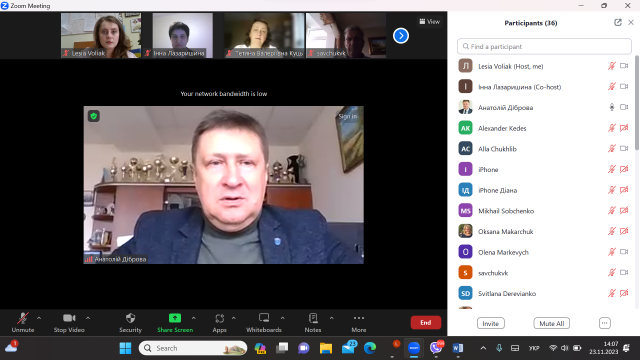Click the green encryption shield icon
Viewport: 640px width, 360px height.
(x=93, y=116)
